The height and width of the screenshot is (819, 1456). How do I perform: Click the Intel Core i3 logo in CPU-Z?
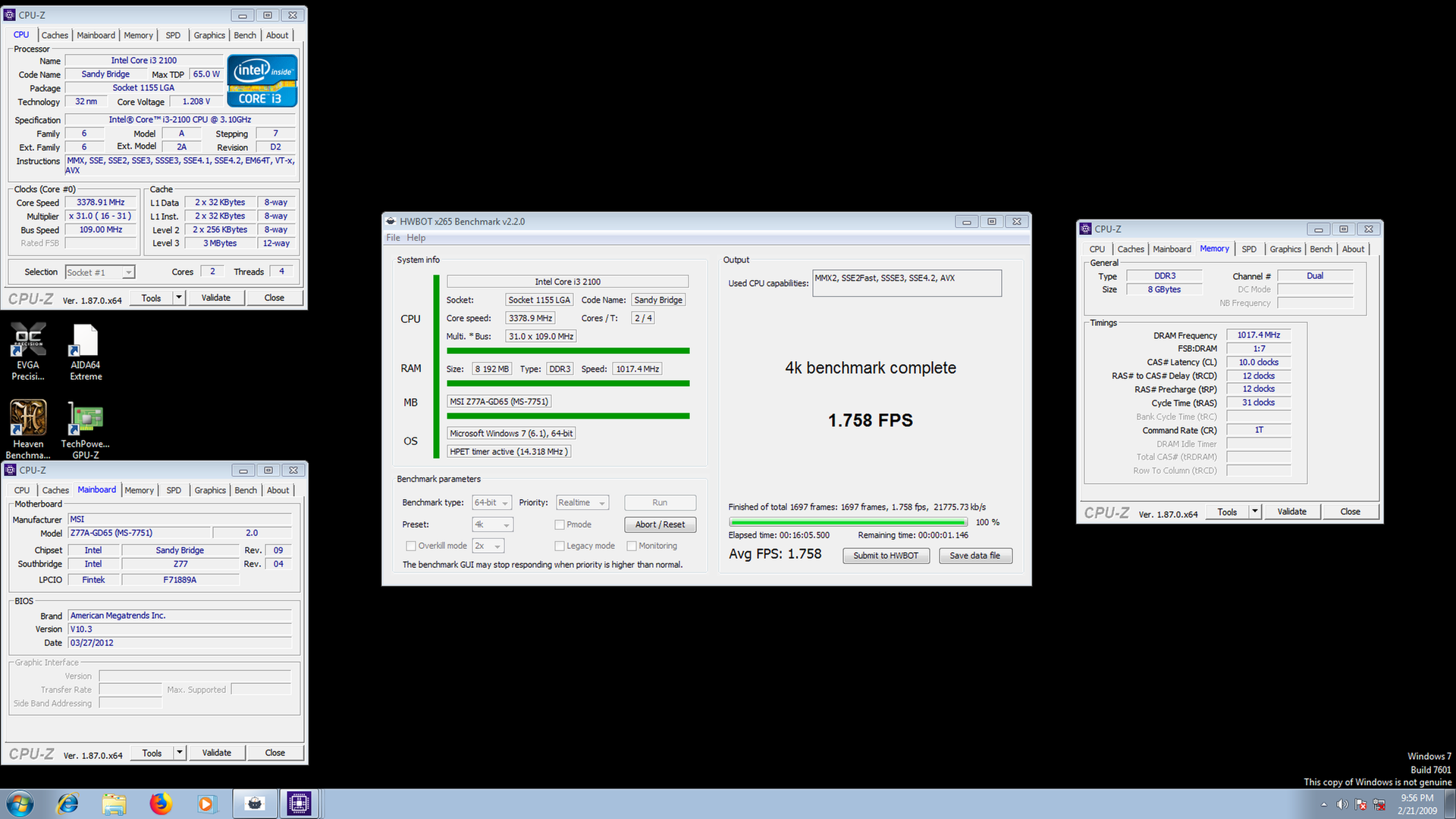(x=262, y=80)
